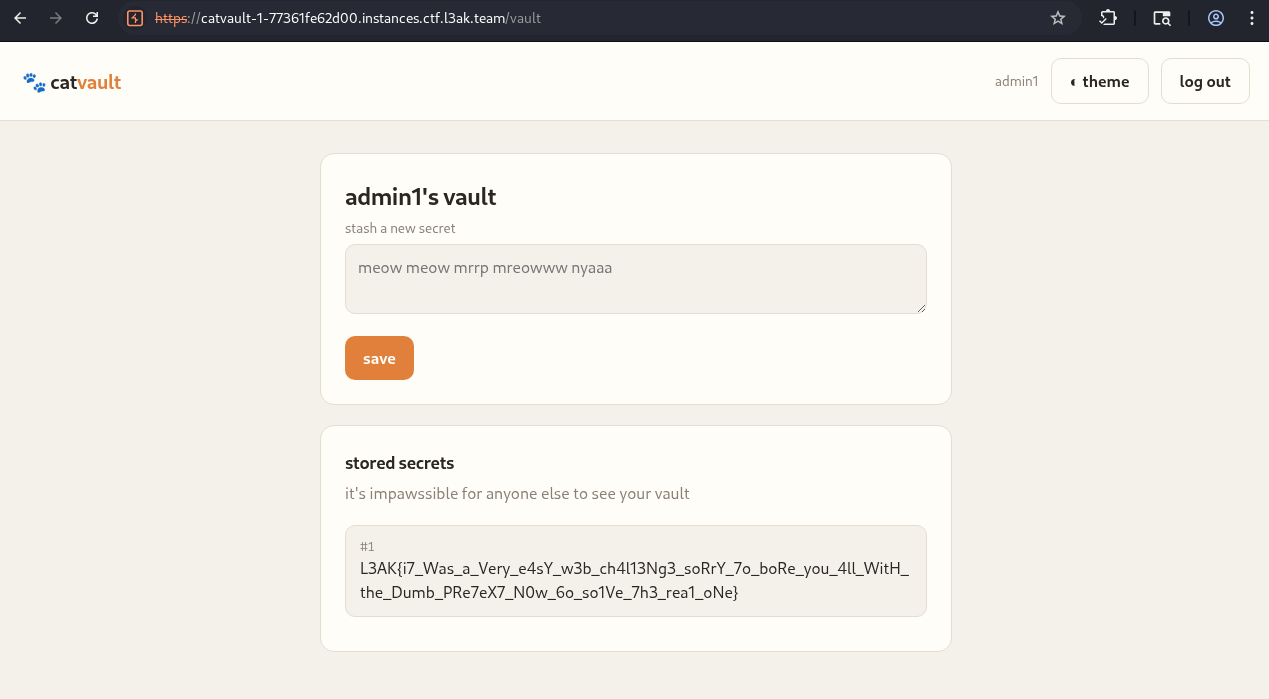Click the textarea resize handle corner
Screen dimensions: 1269x699
click(920, 307)
